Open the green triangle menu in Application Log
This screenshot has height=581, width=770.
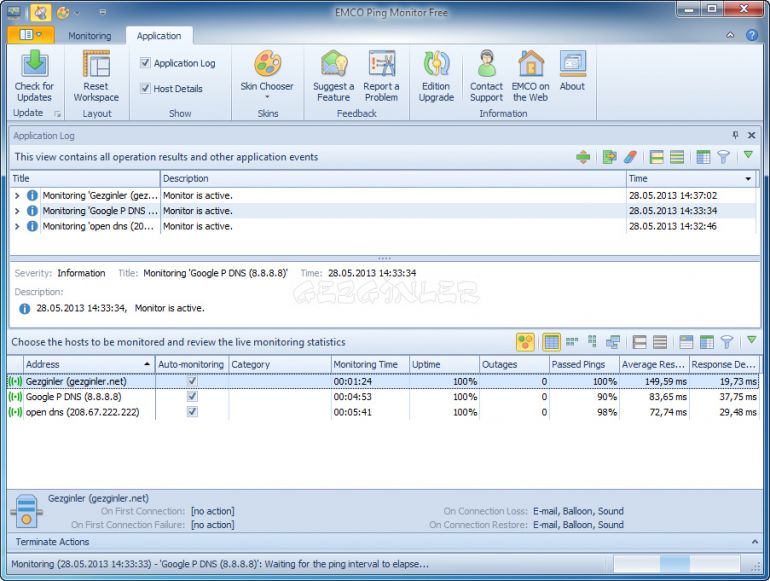[x=748, y=155]
